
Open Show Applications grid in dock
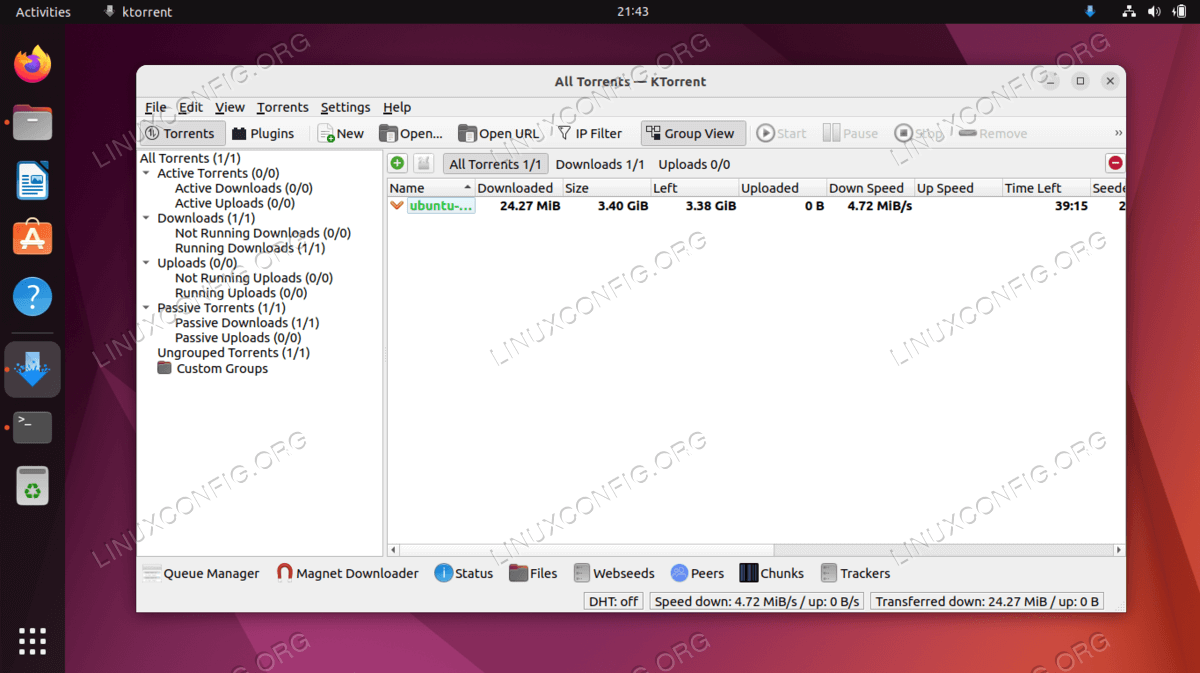click(33, 641)
